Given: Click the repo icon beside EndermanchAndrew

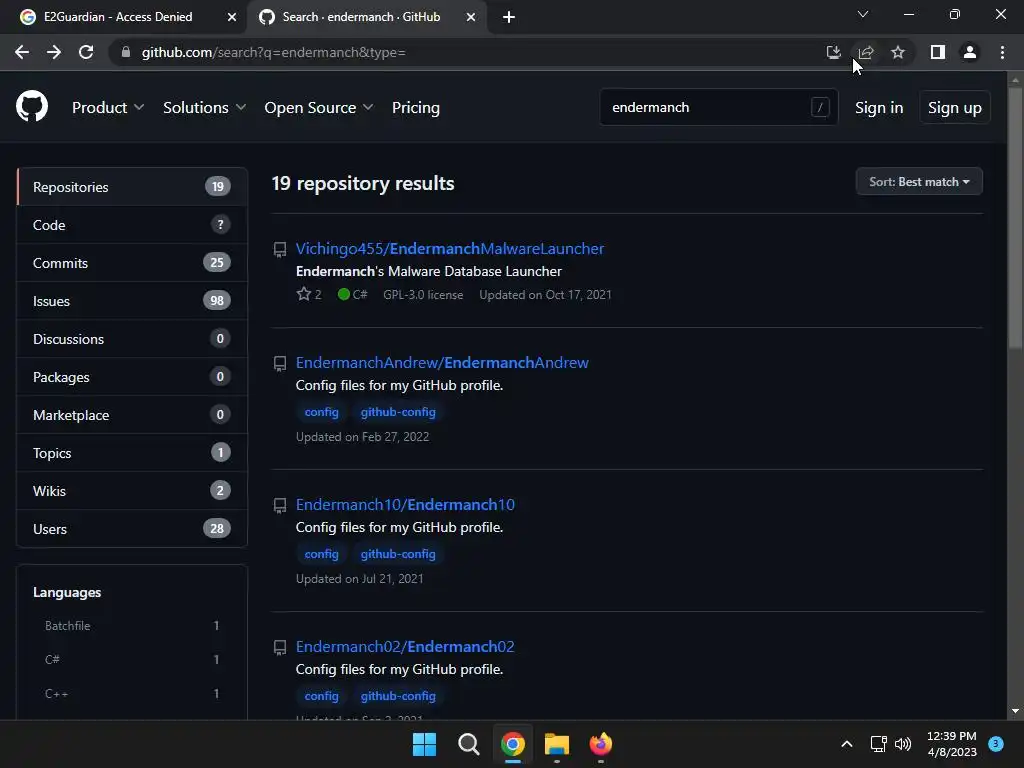Looking at the screenshot, I should 280,363.
